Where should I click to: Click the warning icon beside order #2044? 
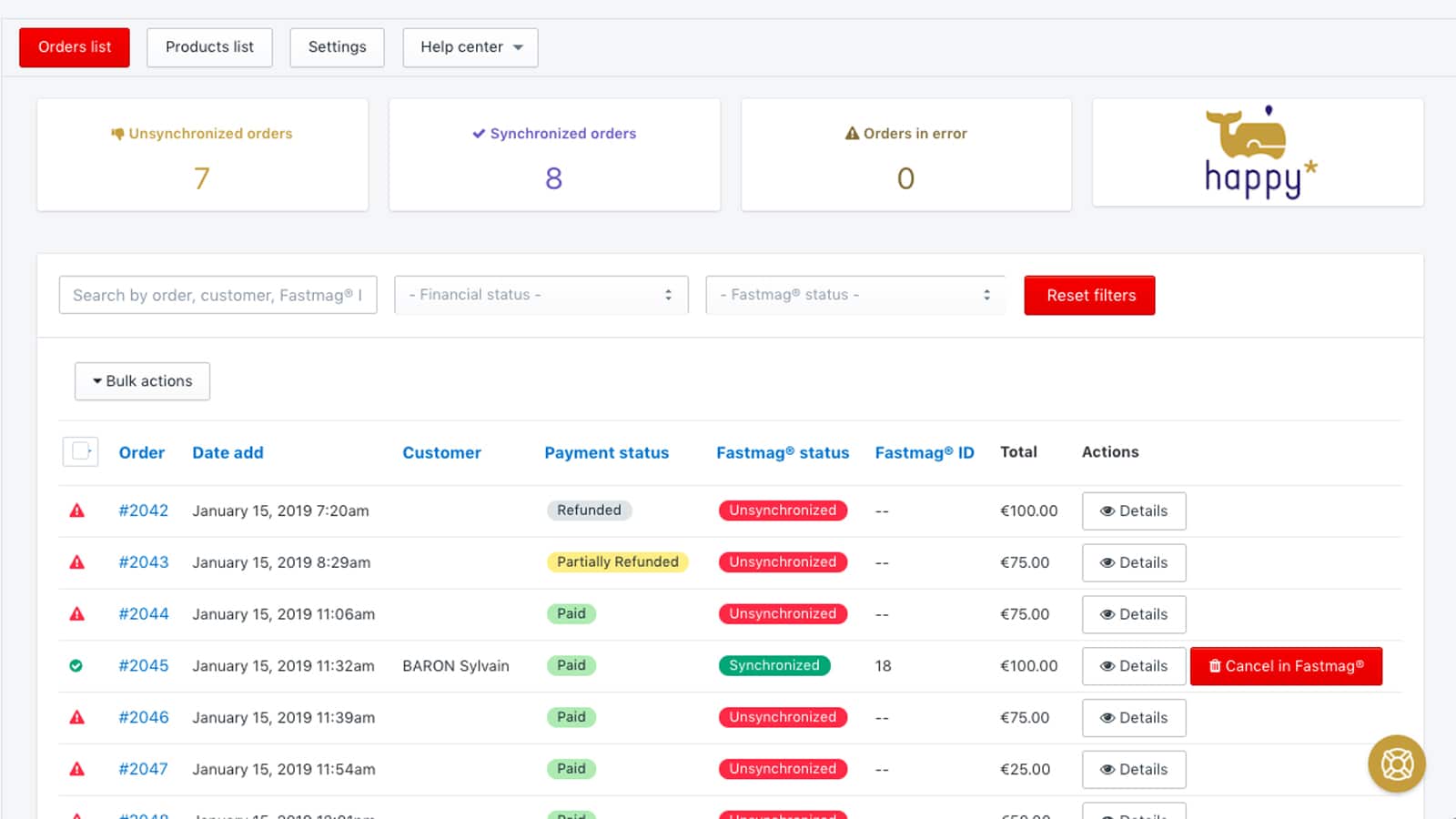[x=77, y=614]
